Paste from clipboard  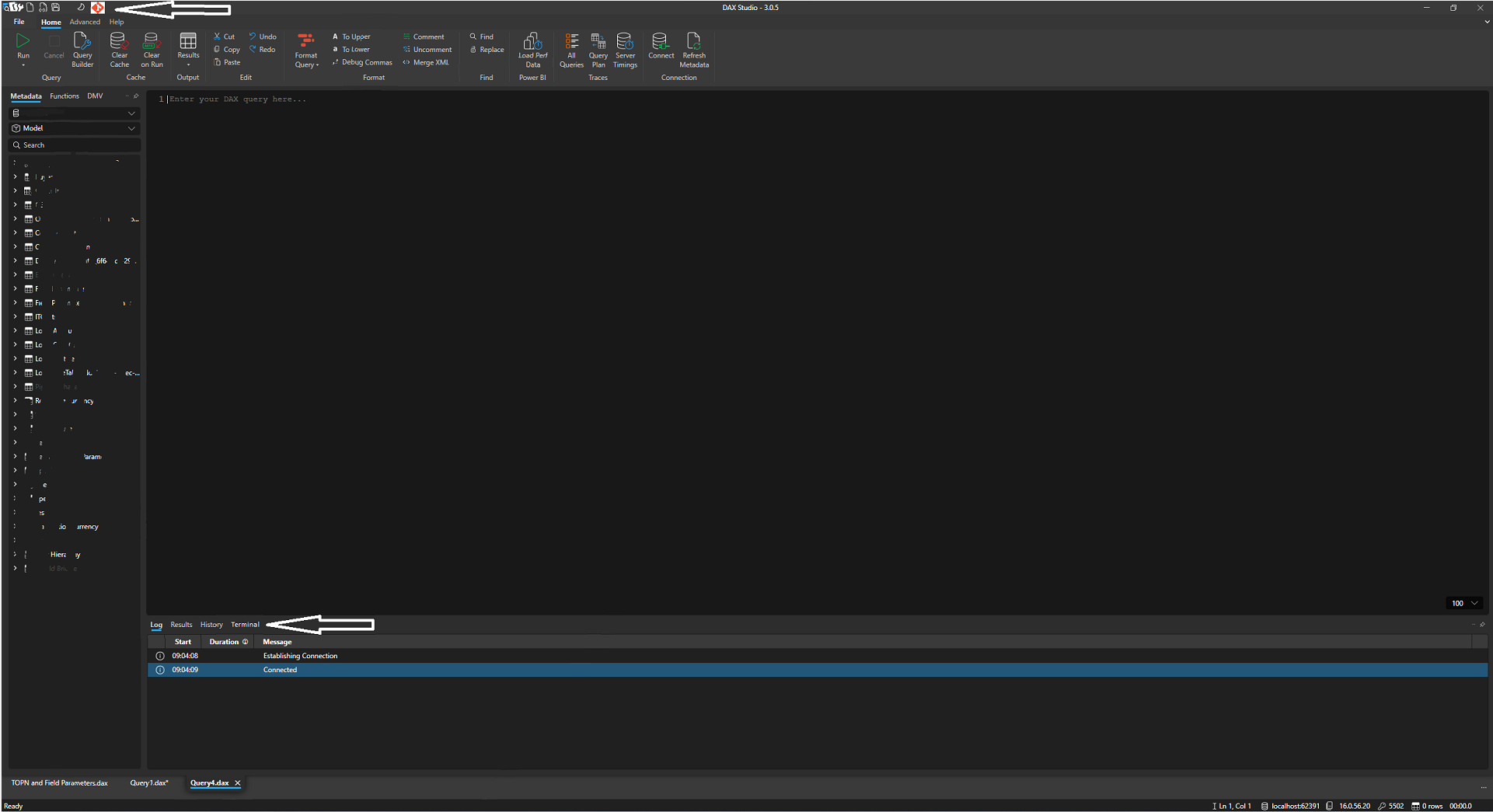pyautogui.click(x=227, y=62)
